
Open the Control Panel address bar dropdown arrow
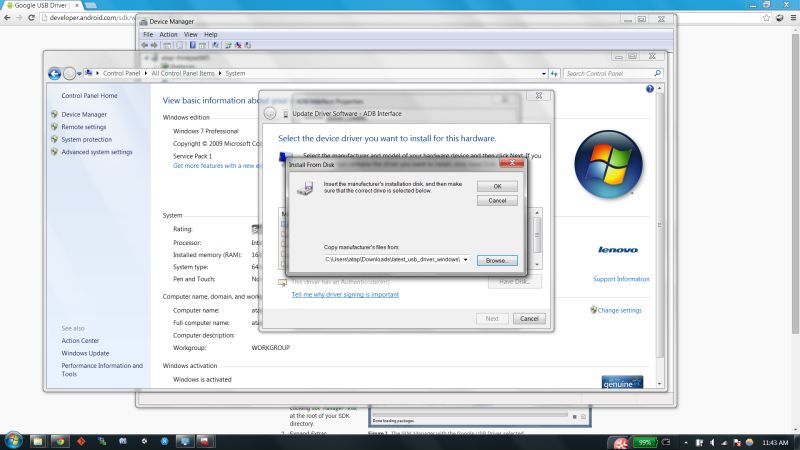pyautogui.click(x=544, y=73)
